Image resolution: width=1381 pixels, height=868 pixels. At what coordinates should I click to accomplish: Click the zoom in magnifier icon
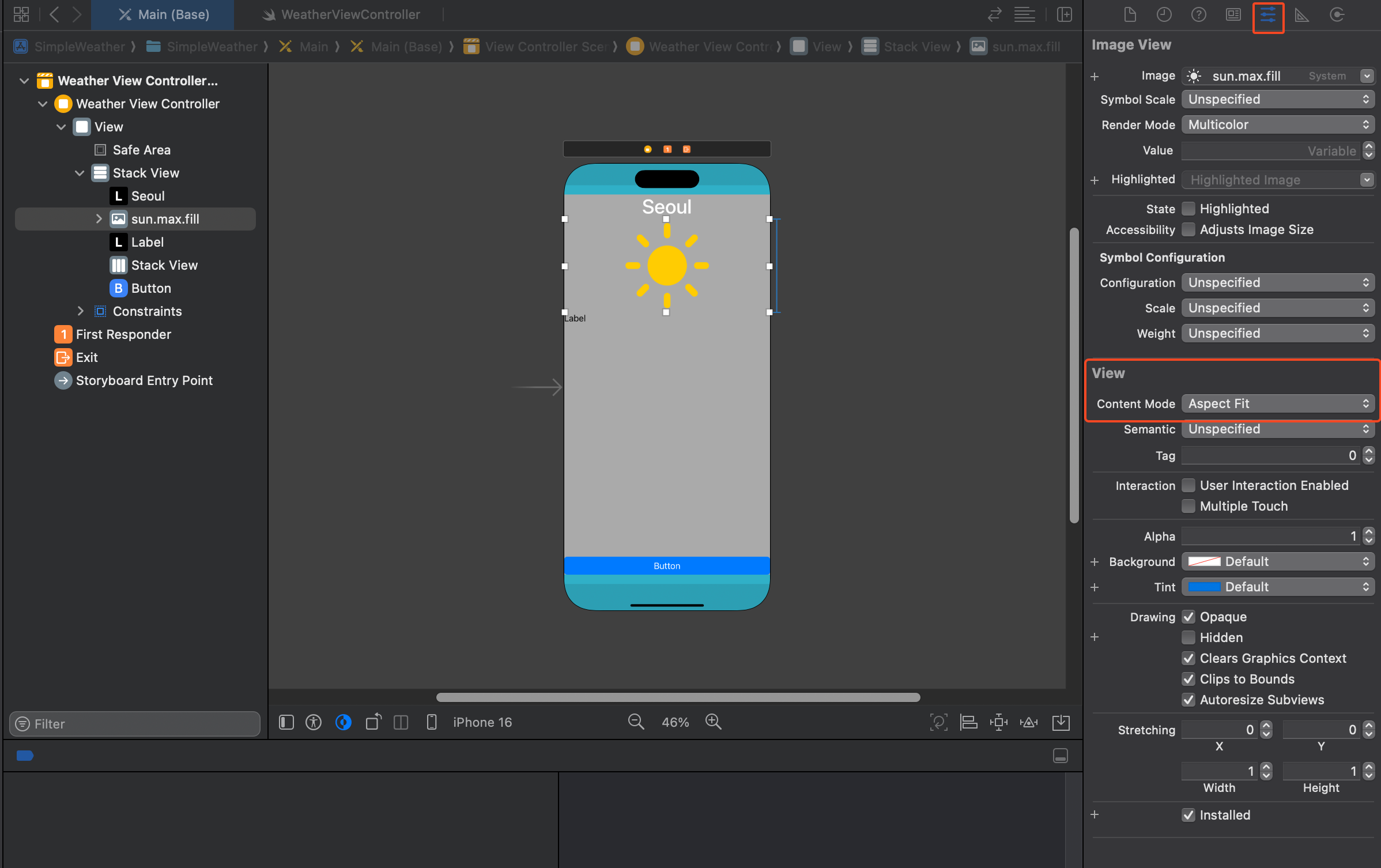tap(713, 722)
